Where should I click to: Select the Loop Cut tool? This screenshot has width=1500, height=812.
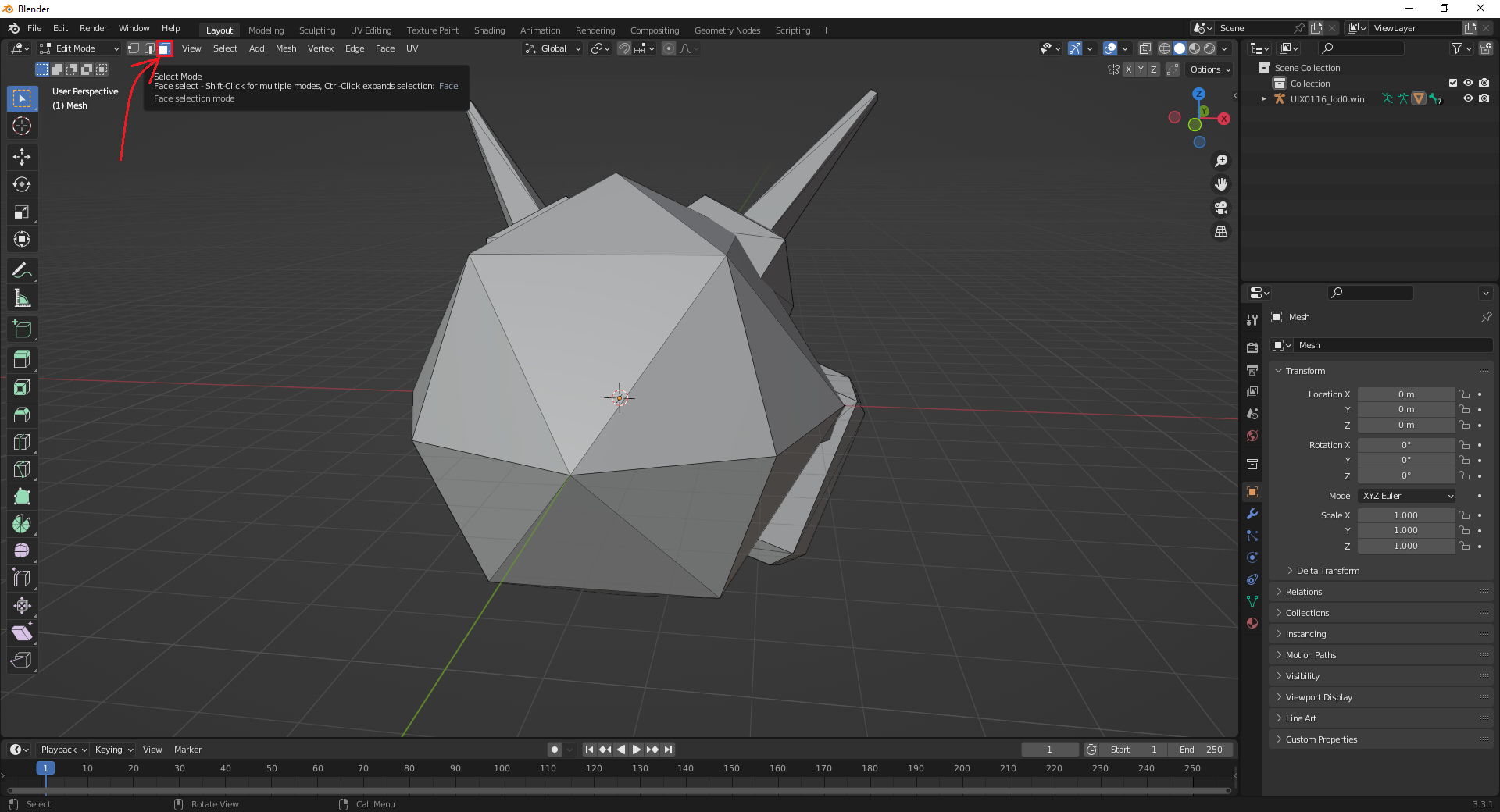pyautogui.click(x=22, y=442)
